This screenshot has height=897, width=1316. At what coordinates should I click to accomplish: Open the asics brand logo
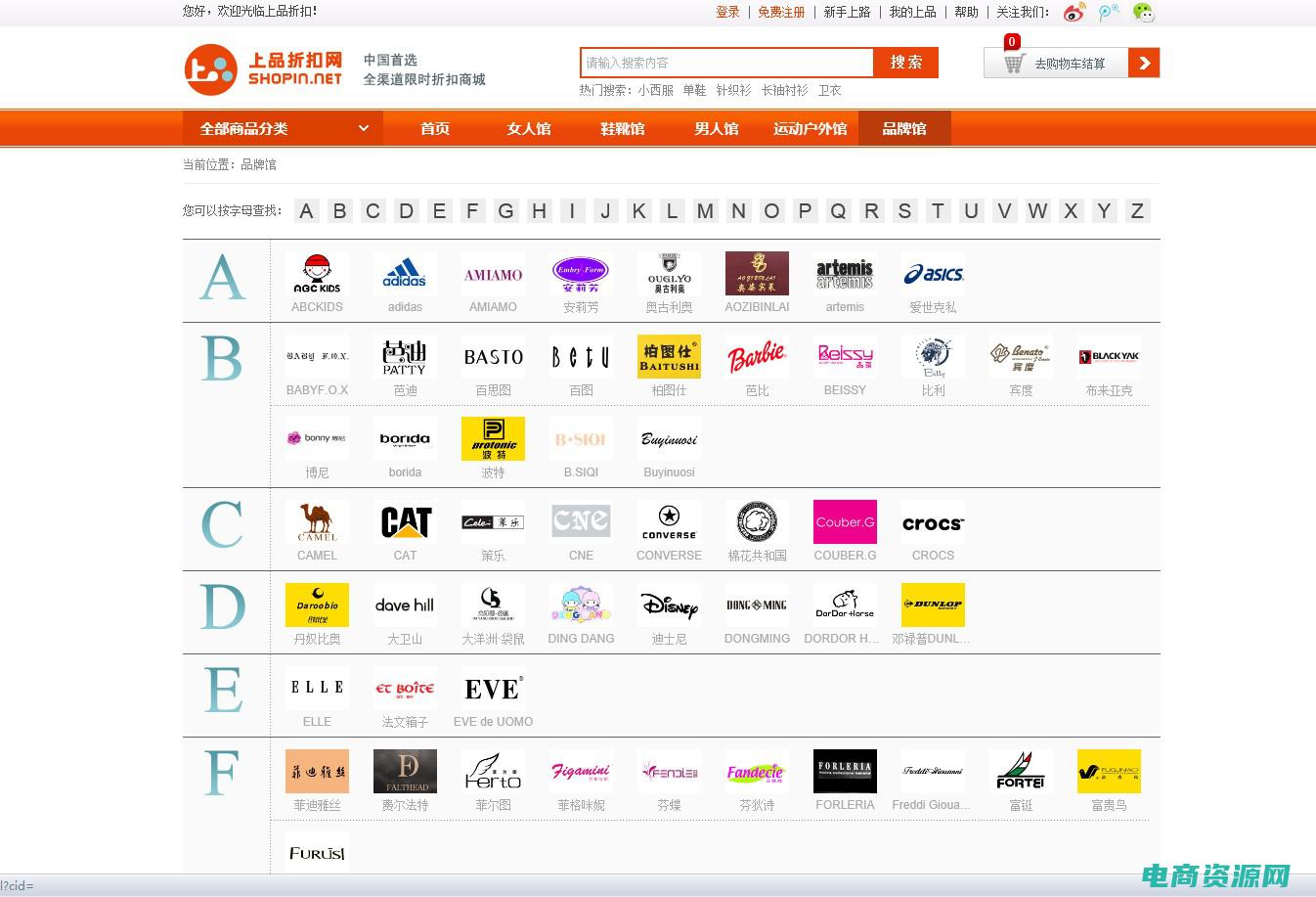[x=933, y=274]
